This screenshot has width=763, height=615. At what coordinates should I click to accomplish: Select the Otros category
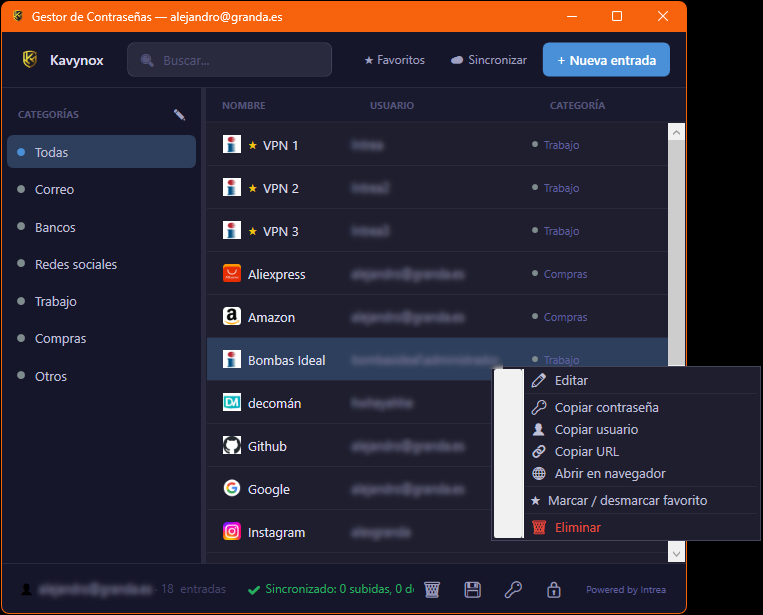[x=101, y=376]
